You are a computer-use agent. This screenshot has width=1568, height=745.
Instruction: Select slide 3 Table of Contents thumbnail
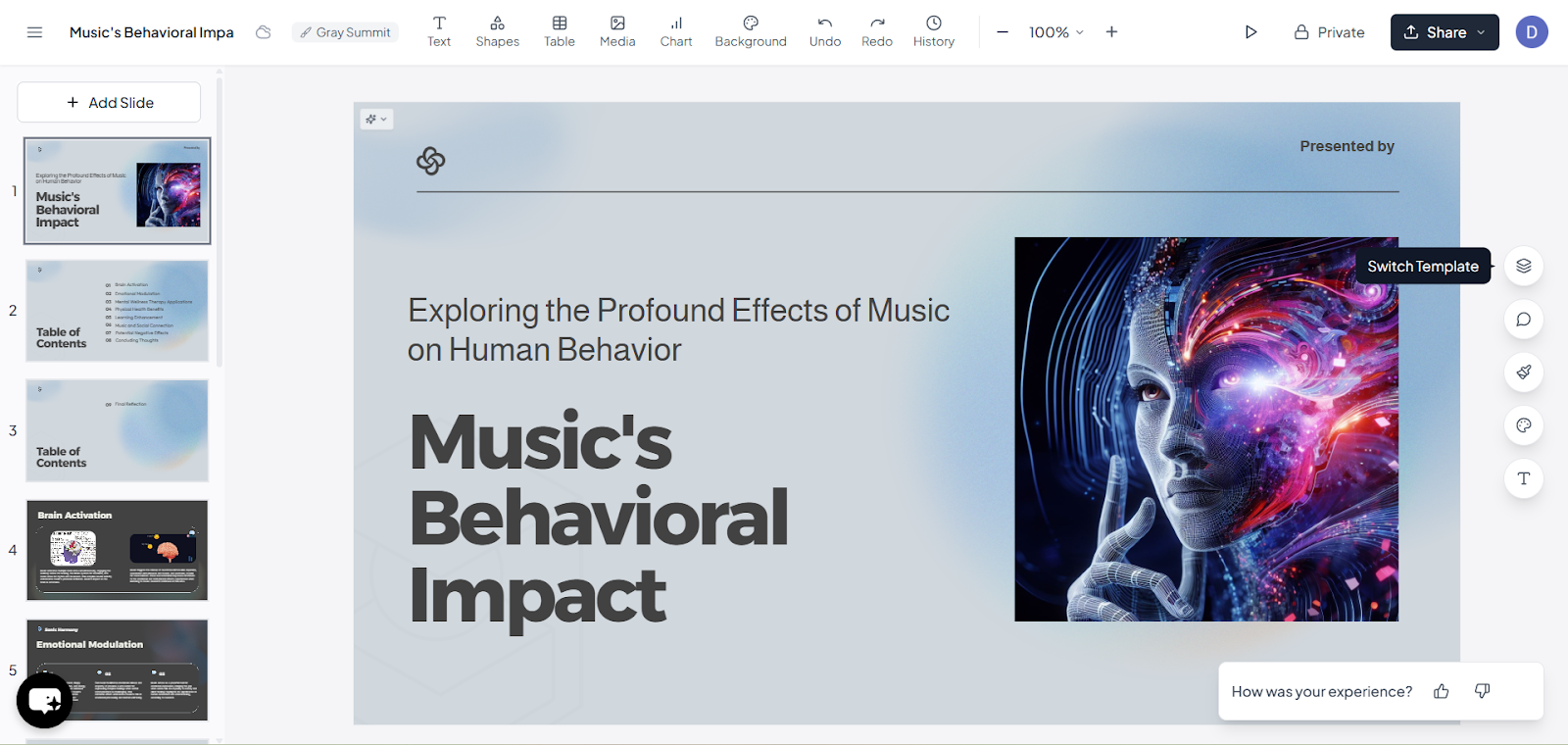pyautogui.click(x=118, y=430)
